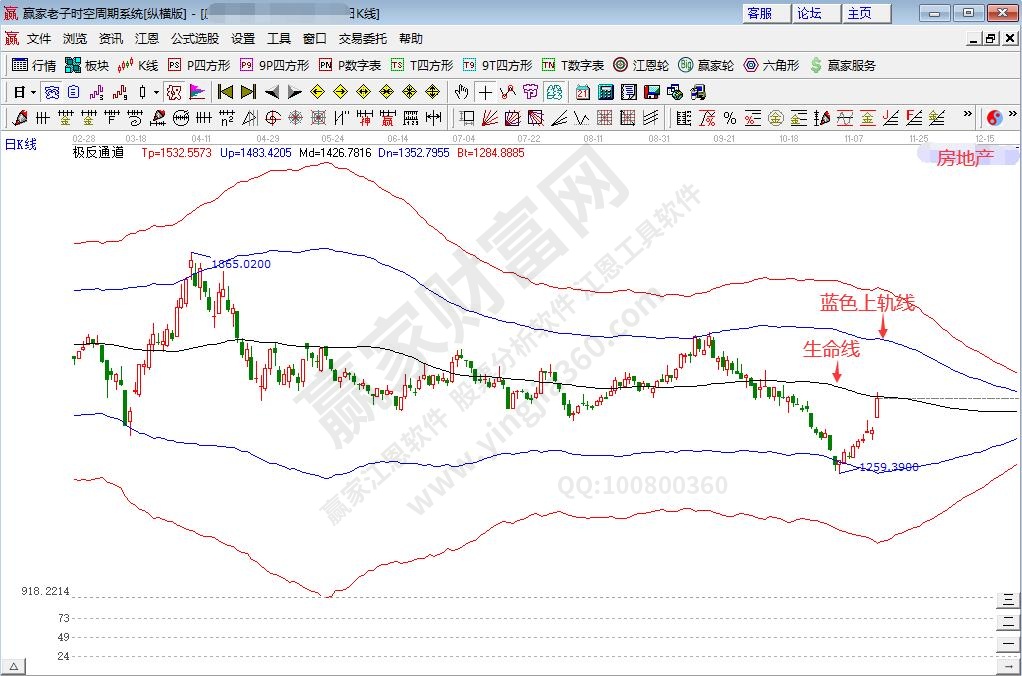Open the 六角形 hexagon tool
This screenshot has height=676, width=1022.
tap(771, 65)
